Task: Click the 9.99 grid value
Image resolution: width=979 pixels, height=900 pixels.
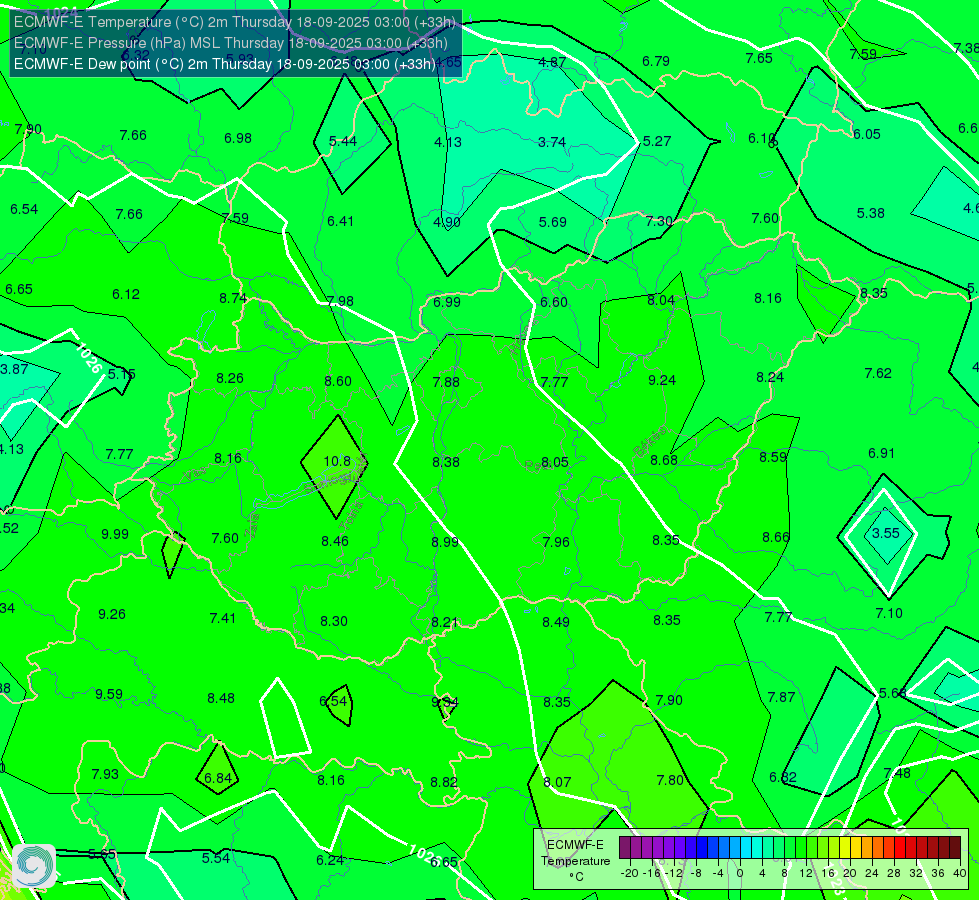Action: point(115,534)
